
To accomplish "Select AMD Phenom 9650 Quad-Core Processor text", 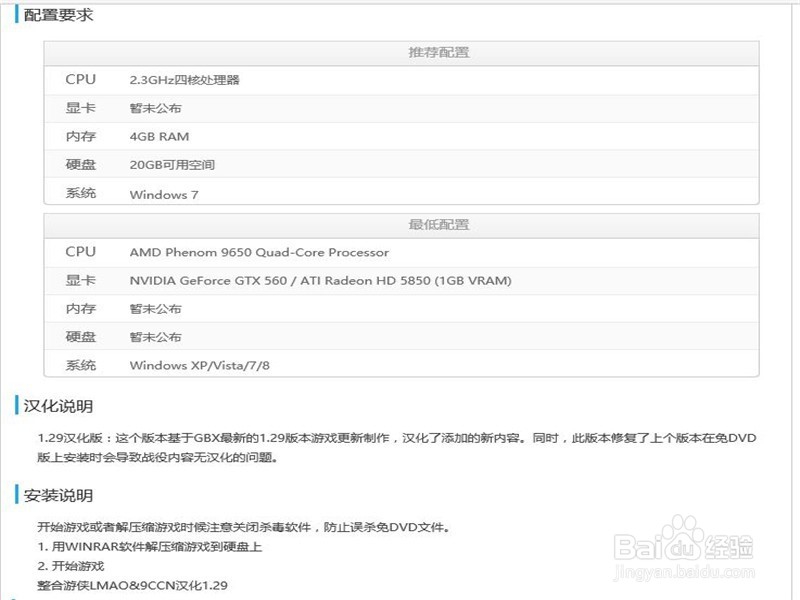I will 259,253.
